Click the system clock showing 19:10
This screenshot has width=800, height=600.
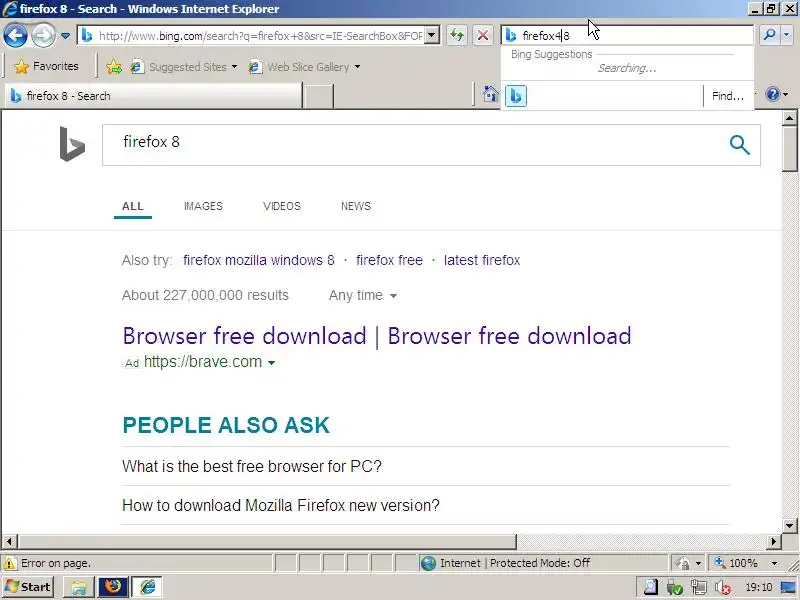(x=759, y=588)
